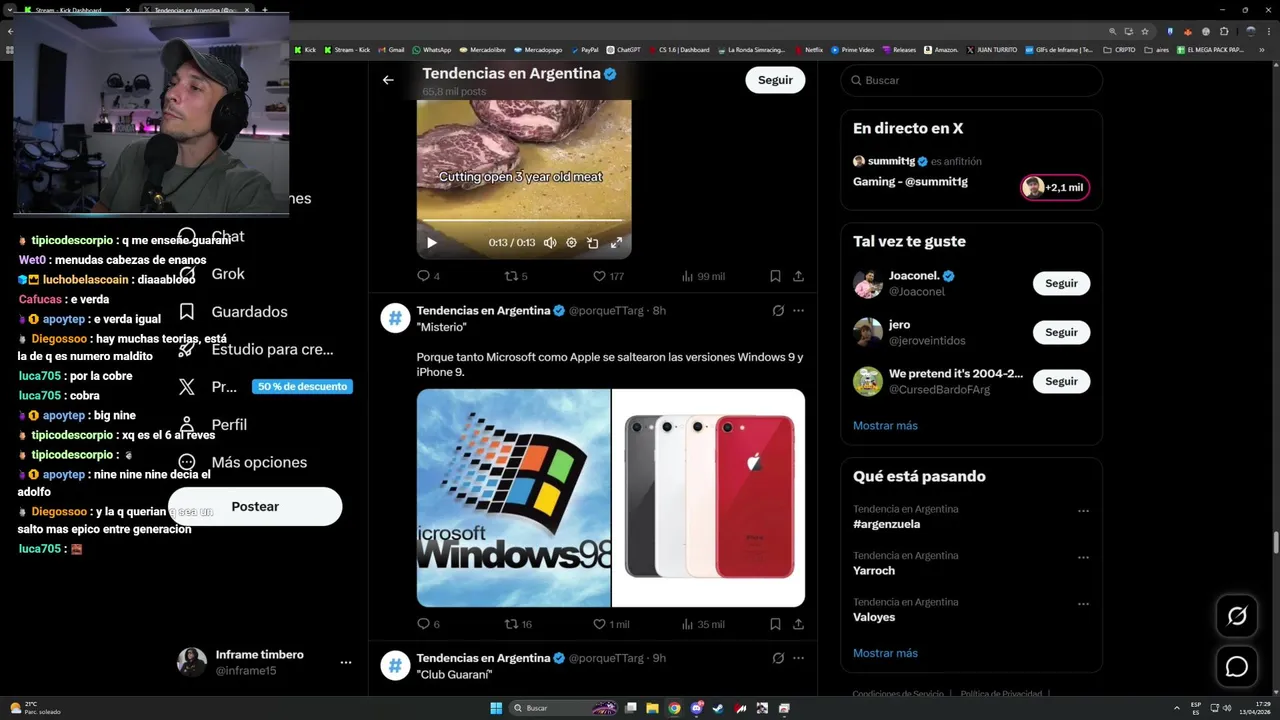Seek on the video progress bar

(524, 221)
